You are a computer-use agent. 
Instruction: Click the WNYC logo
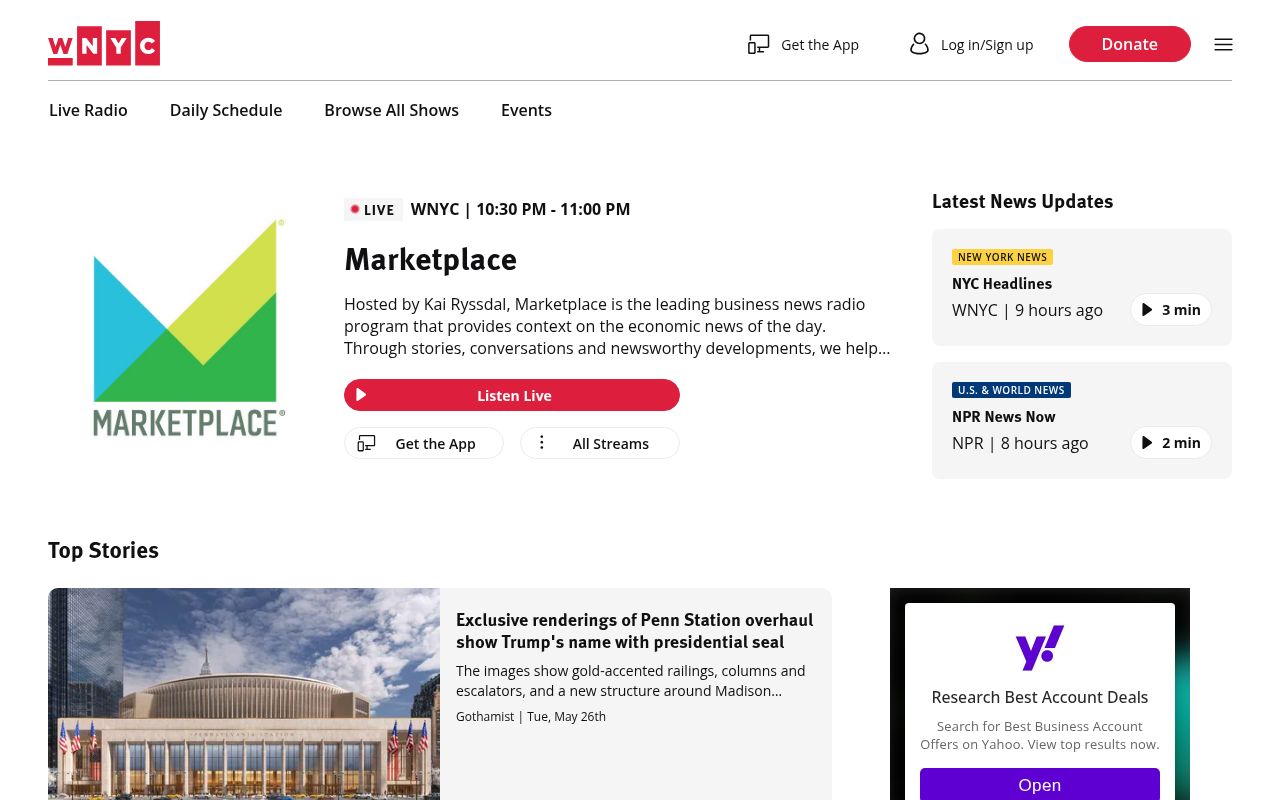[x=104, y=43]
